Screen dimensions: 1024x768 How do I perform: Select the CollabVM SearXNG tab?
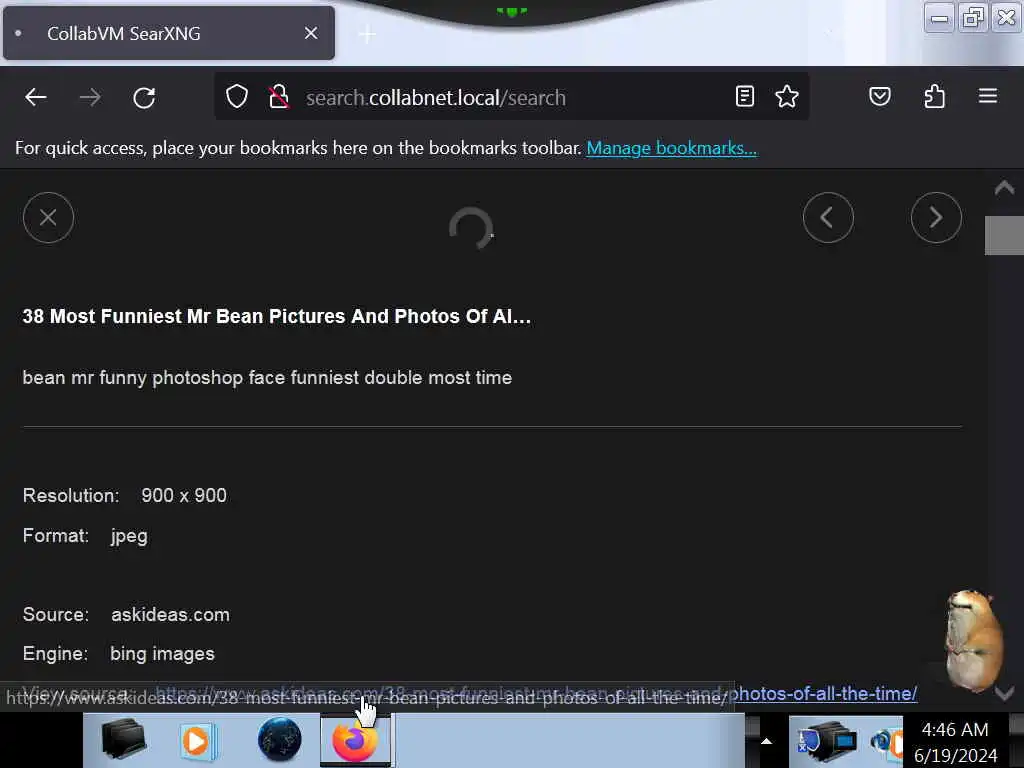click(168, 33)
